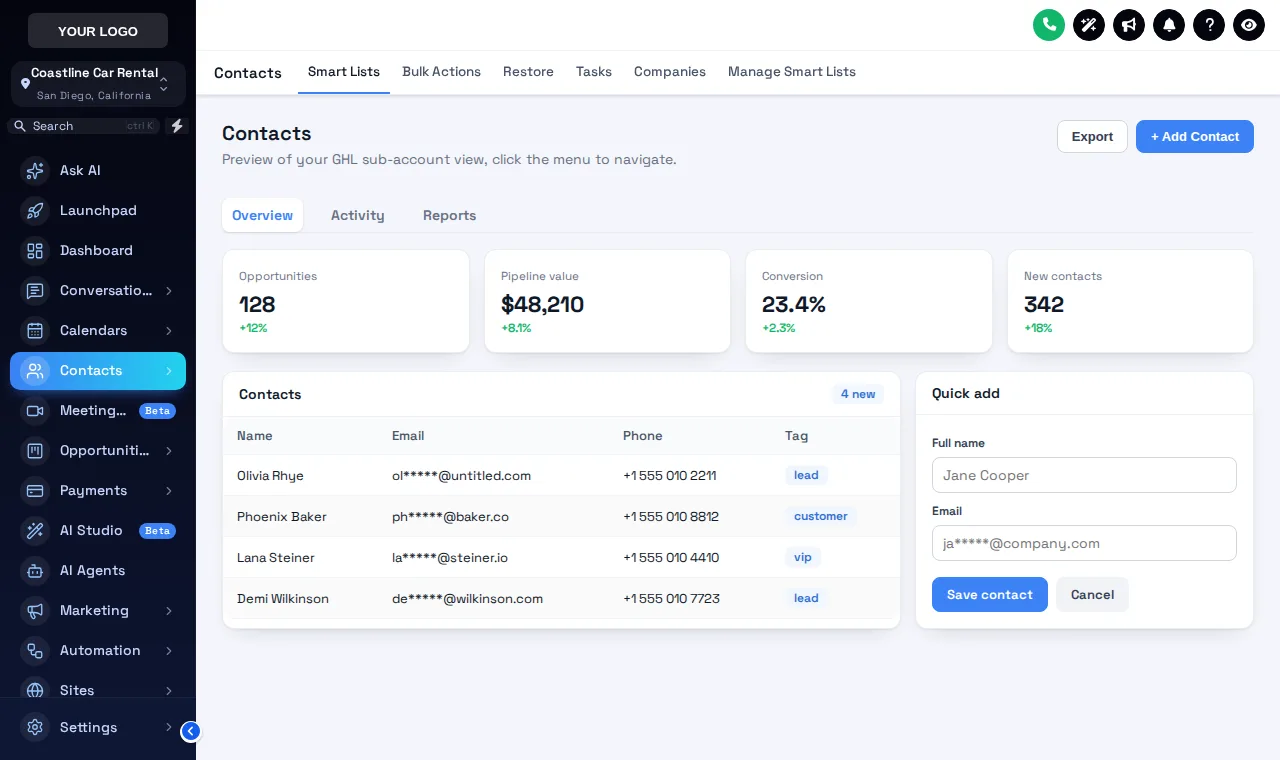Click the Full name input field
This screenshot has height=760, width=1280.
coord(1084,475)
